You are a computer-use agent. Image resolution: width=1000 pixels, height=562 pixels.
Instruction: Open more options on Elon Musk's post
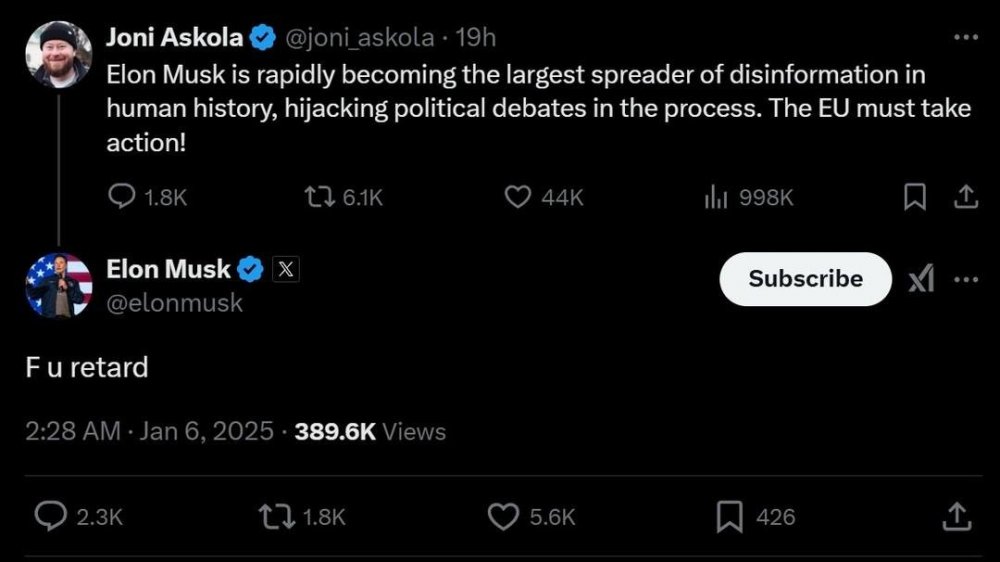pyautogui.click(x=965, y=280)
